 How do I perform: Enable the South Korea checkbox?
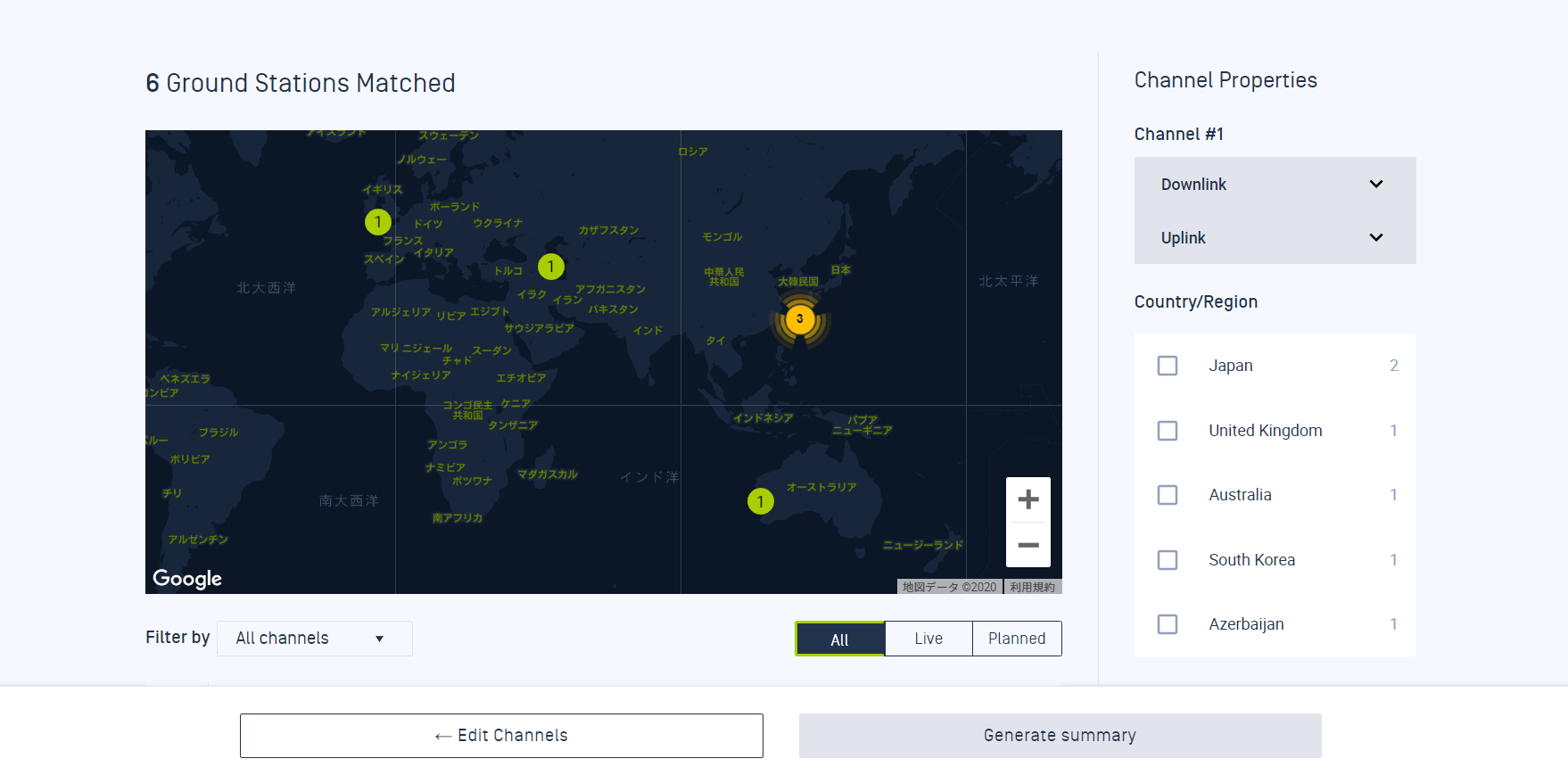coord(1168,560)
